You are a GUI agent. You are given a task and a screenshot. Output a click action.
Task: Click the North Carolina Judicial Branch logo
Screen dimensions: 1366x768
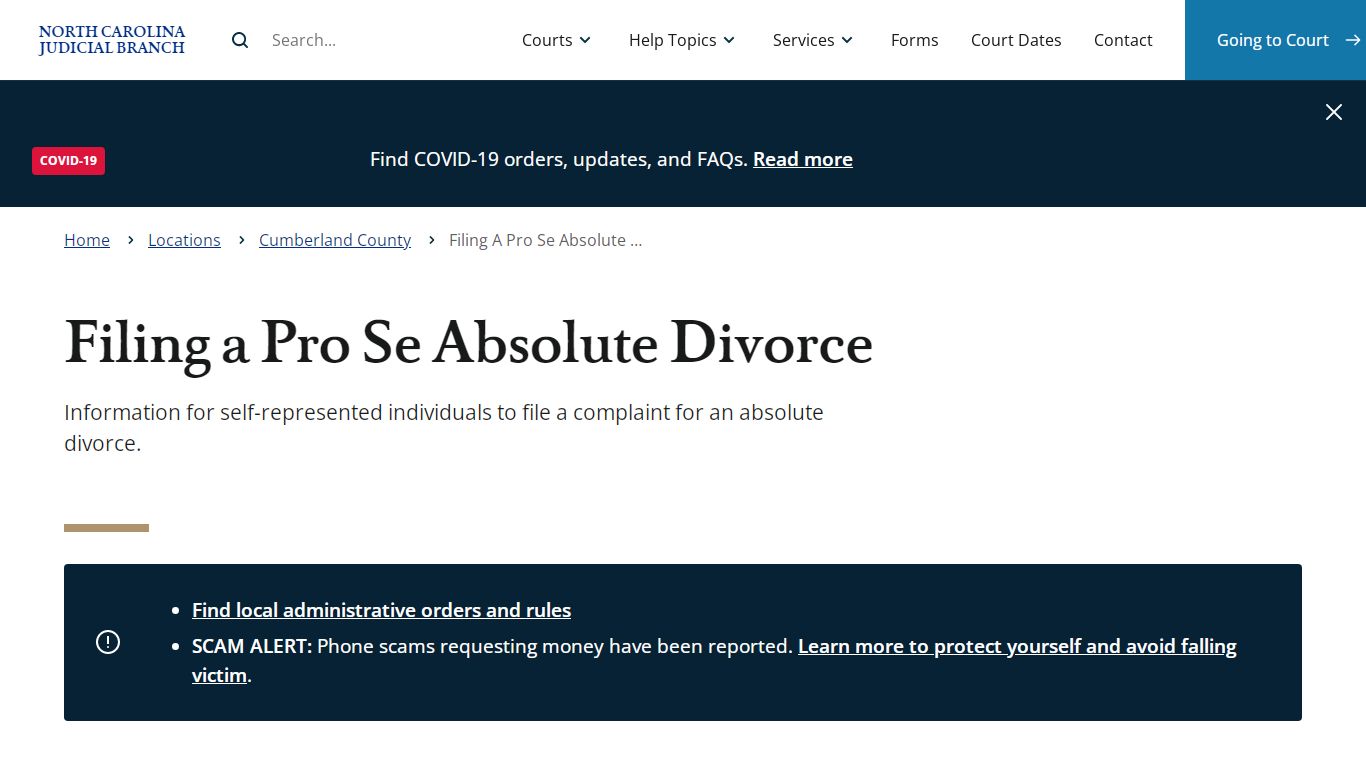[x=112, y=40]
